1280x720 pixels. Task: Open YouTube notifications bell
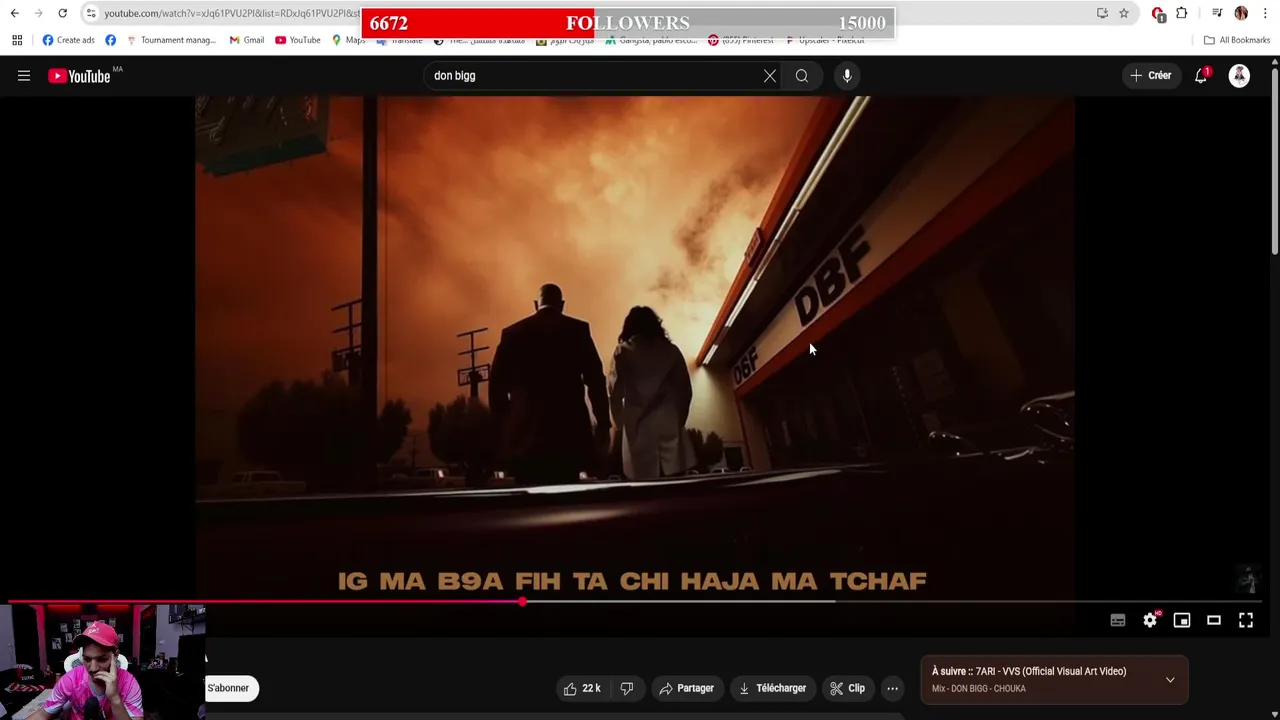click(1201, 76)
